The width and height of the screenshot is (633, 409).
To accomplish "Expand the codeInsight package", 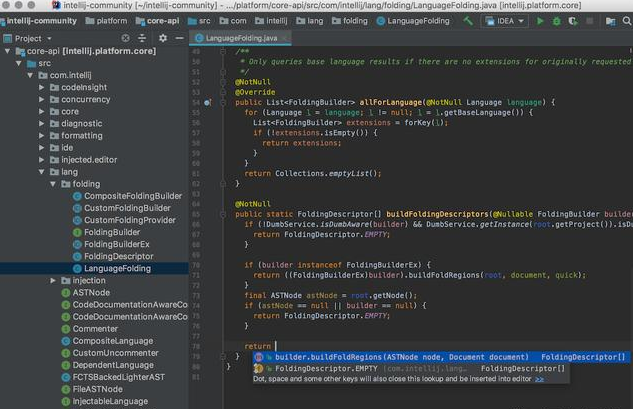I will [x=41, y=87].
